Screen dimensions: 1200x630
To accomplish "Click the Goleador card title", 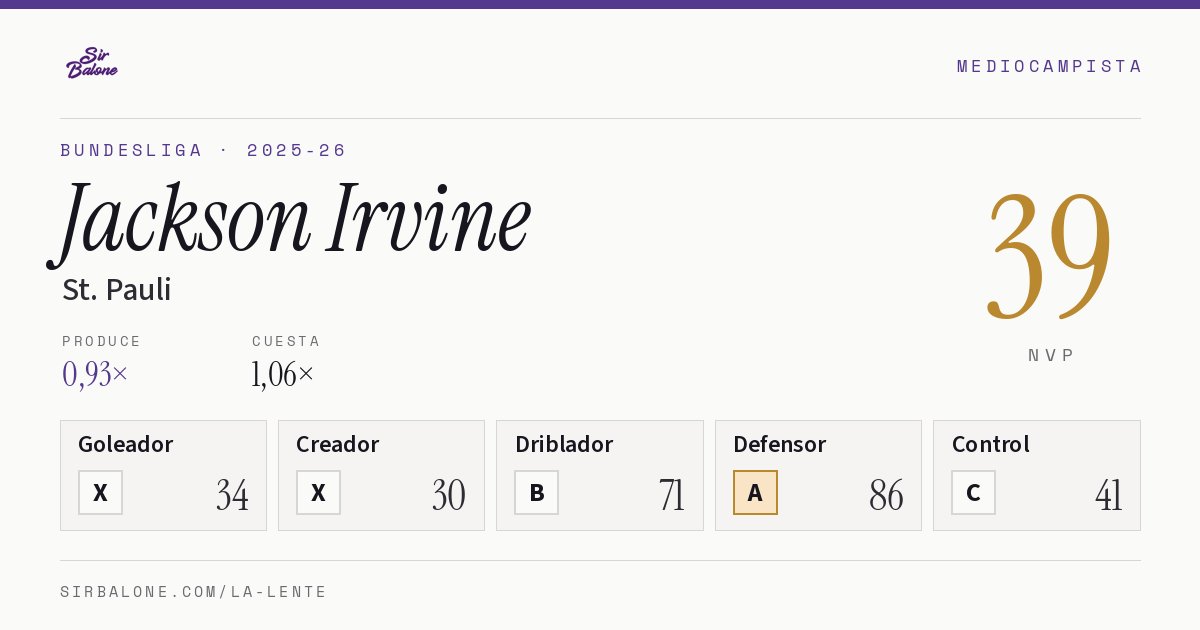I will [x=126, y=444].
